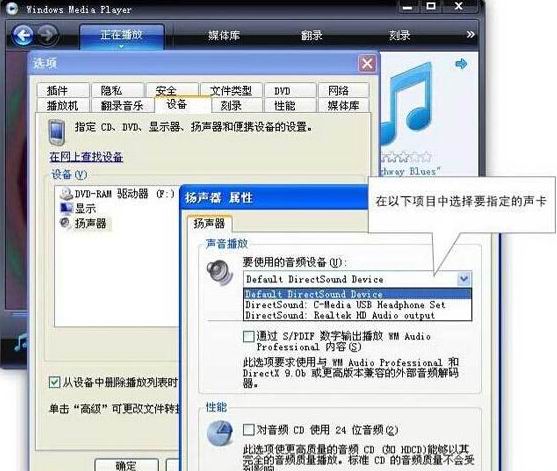Image resolution: width=557 pixels, height=471 pixels.
Task: Click the portable device icon in Options
Action: pos(56,133)
